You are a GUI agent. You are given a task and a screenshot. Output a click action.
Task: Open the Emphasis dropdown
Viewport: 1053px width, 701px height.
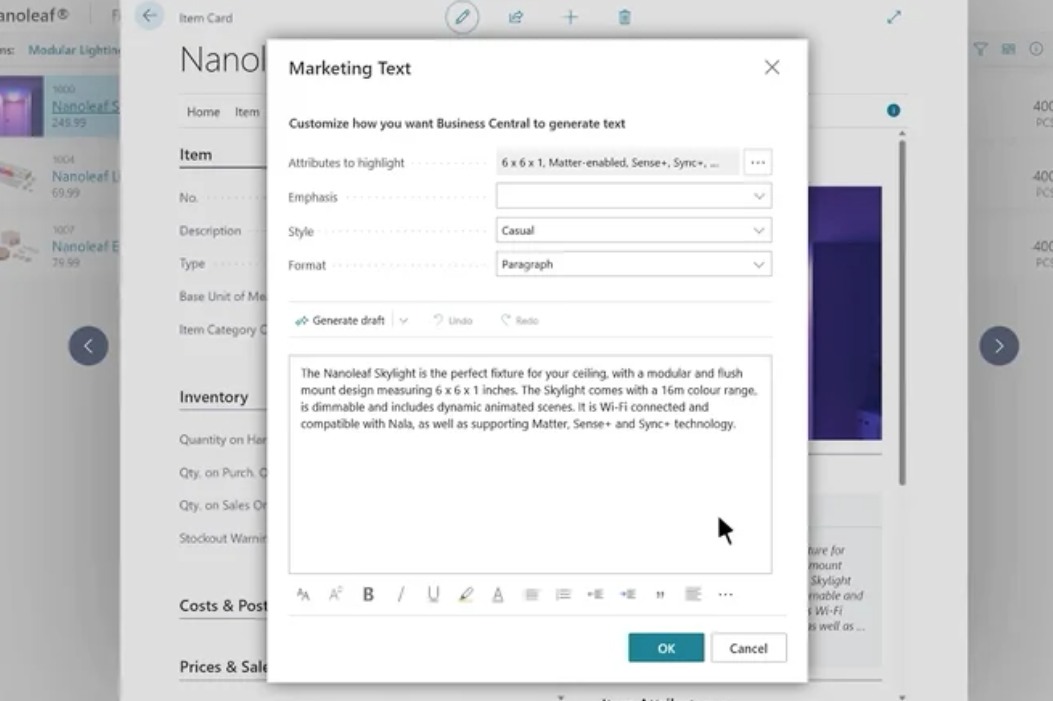tap(633, 196)
